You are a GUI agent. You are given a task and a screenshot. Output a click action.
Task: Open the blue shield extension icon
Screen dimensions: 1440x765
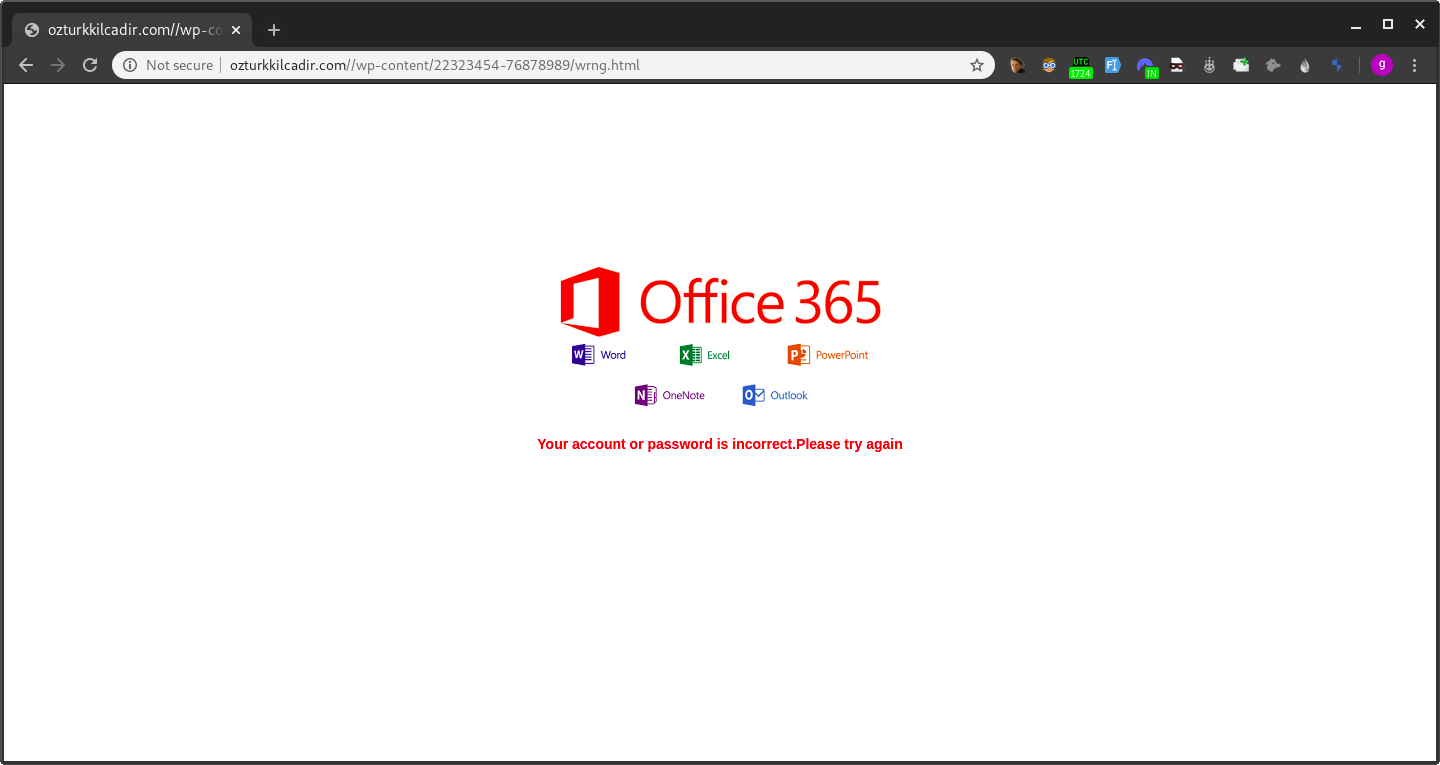coord(1337,65)
